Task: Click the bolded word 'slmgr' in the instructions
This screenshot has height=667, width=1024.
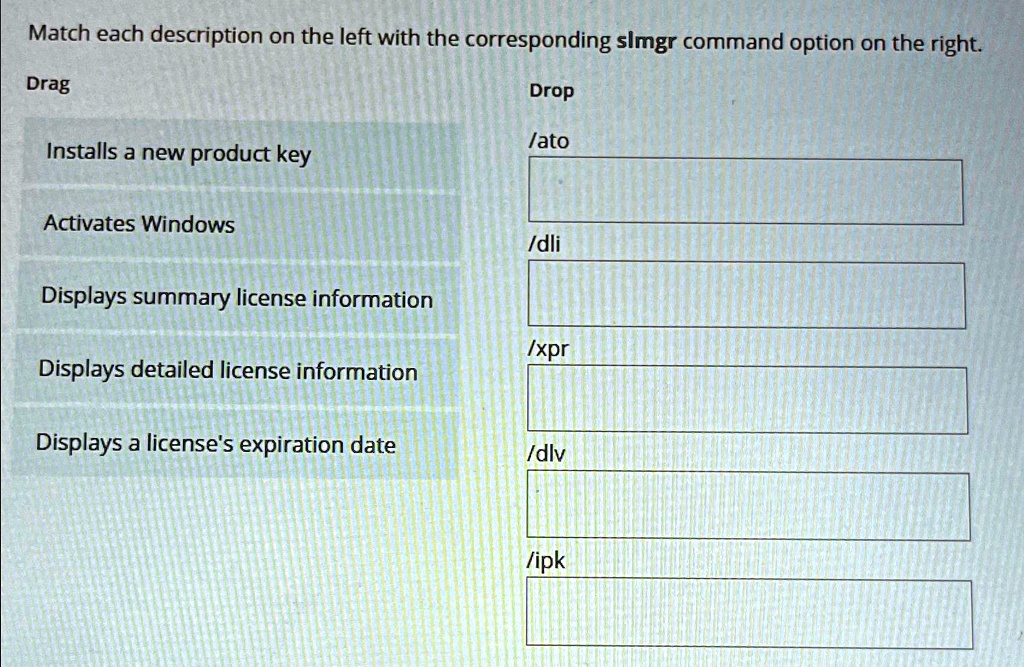Action: [645, 41]
